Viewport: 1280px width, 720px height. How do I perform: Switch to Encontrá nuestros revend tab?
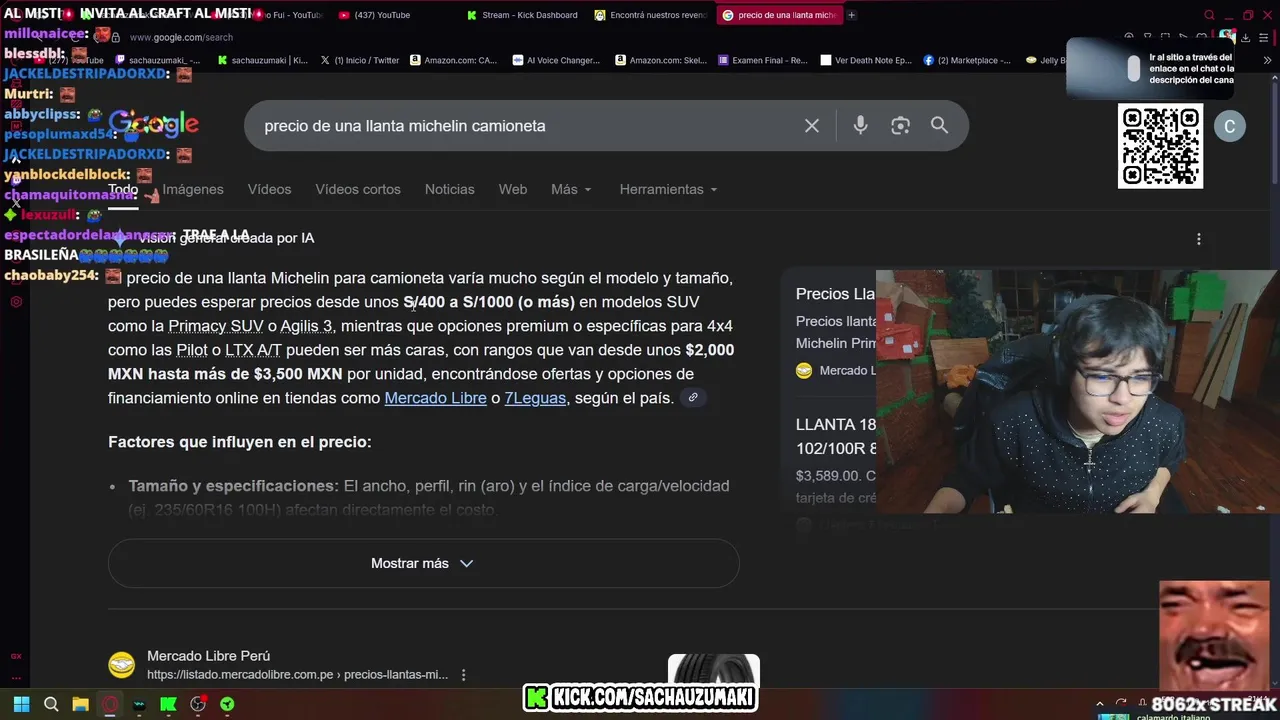point(650,15)
